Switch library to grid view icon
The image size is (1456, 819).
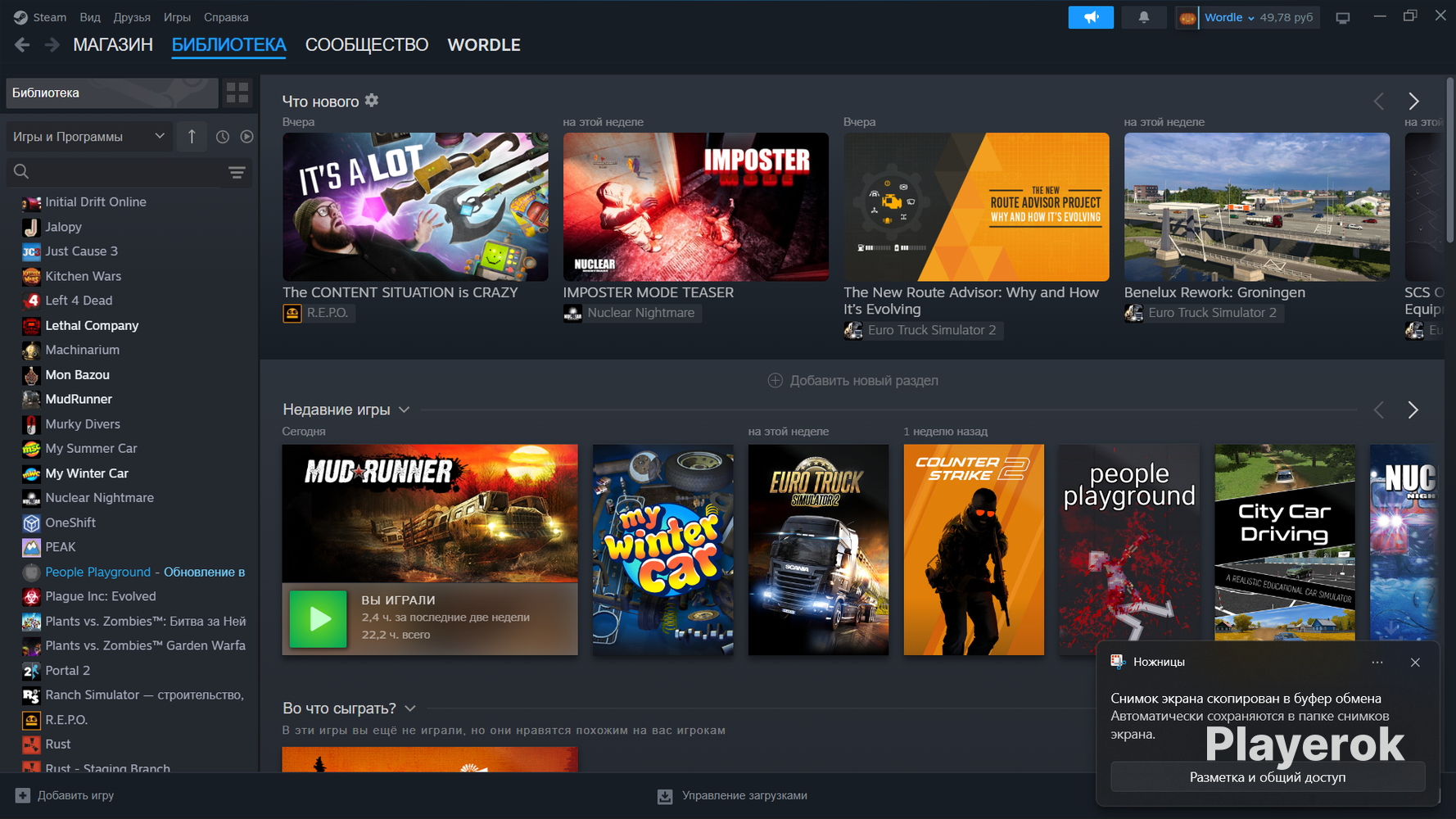coord(237,93)
